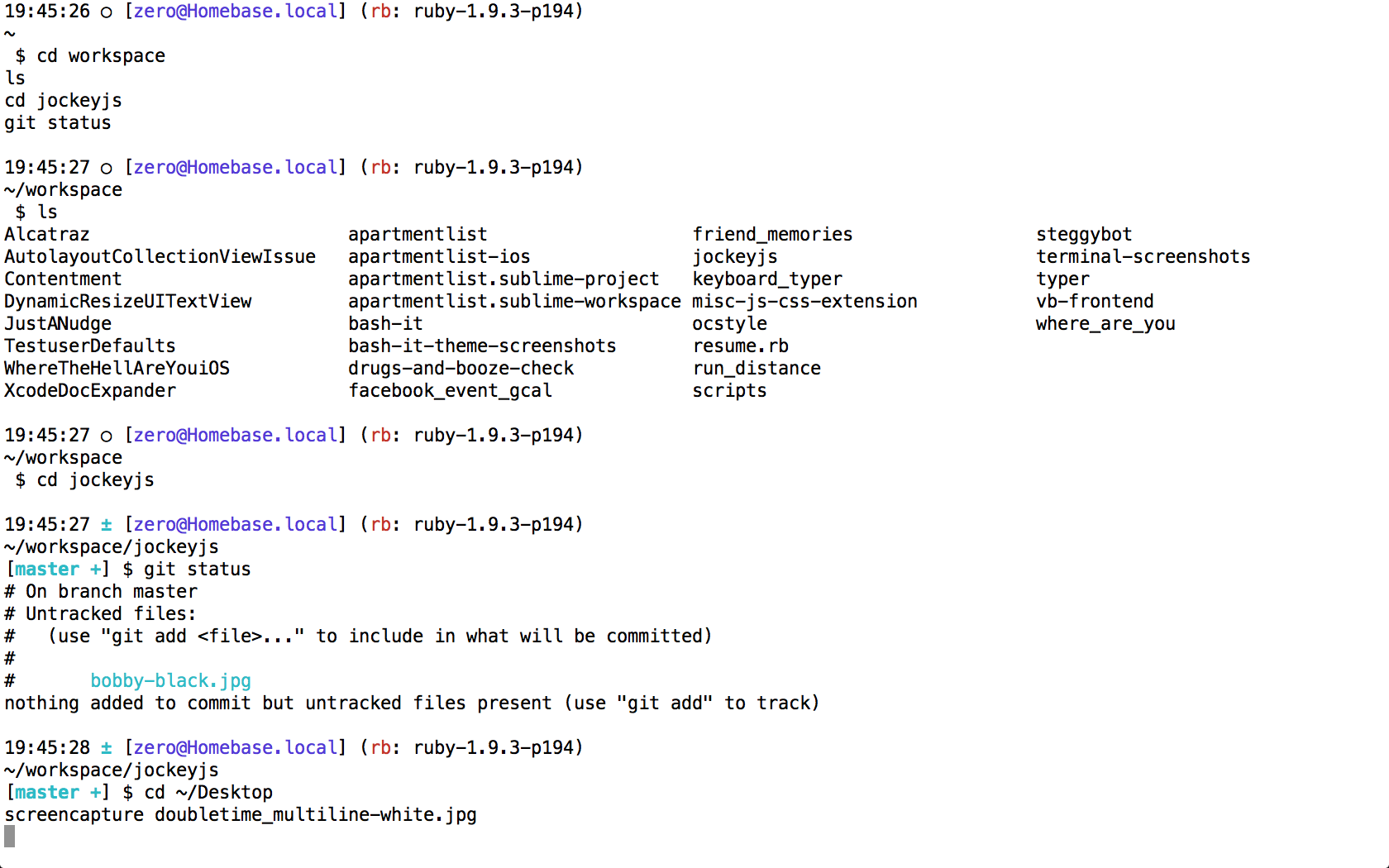Image resolution: width=1389 pixels, height=868 pixels.
Task: Click the red rb label in last prompt
Action: (x=380, y=747)
